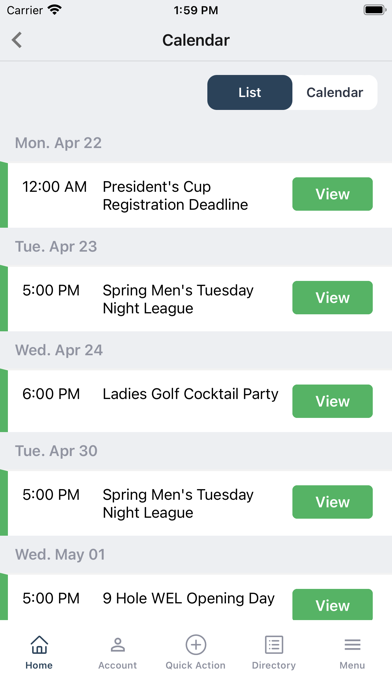Tap the Wi-Fi status icon
The image size is (392, 696).
point(55,10)
